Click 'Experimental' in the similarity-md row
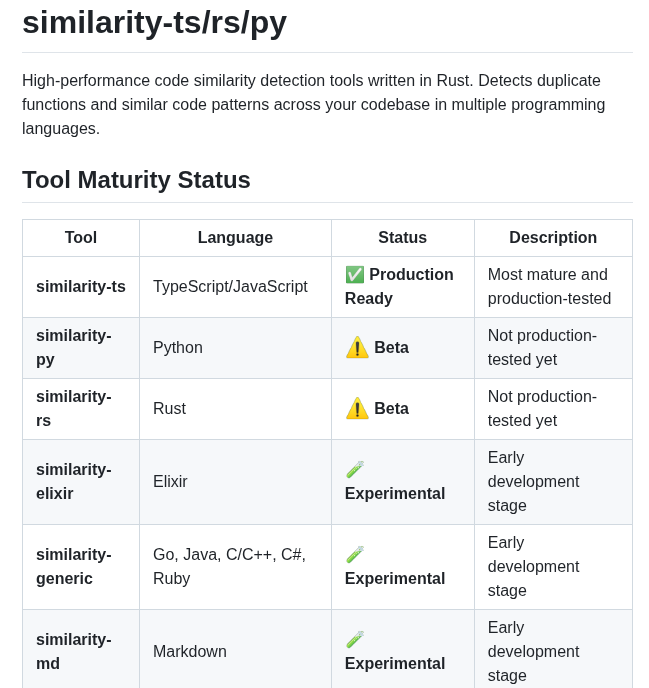 click(x=395, y=664)
